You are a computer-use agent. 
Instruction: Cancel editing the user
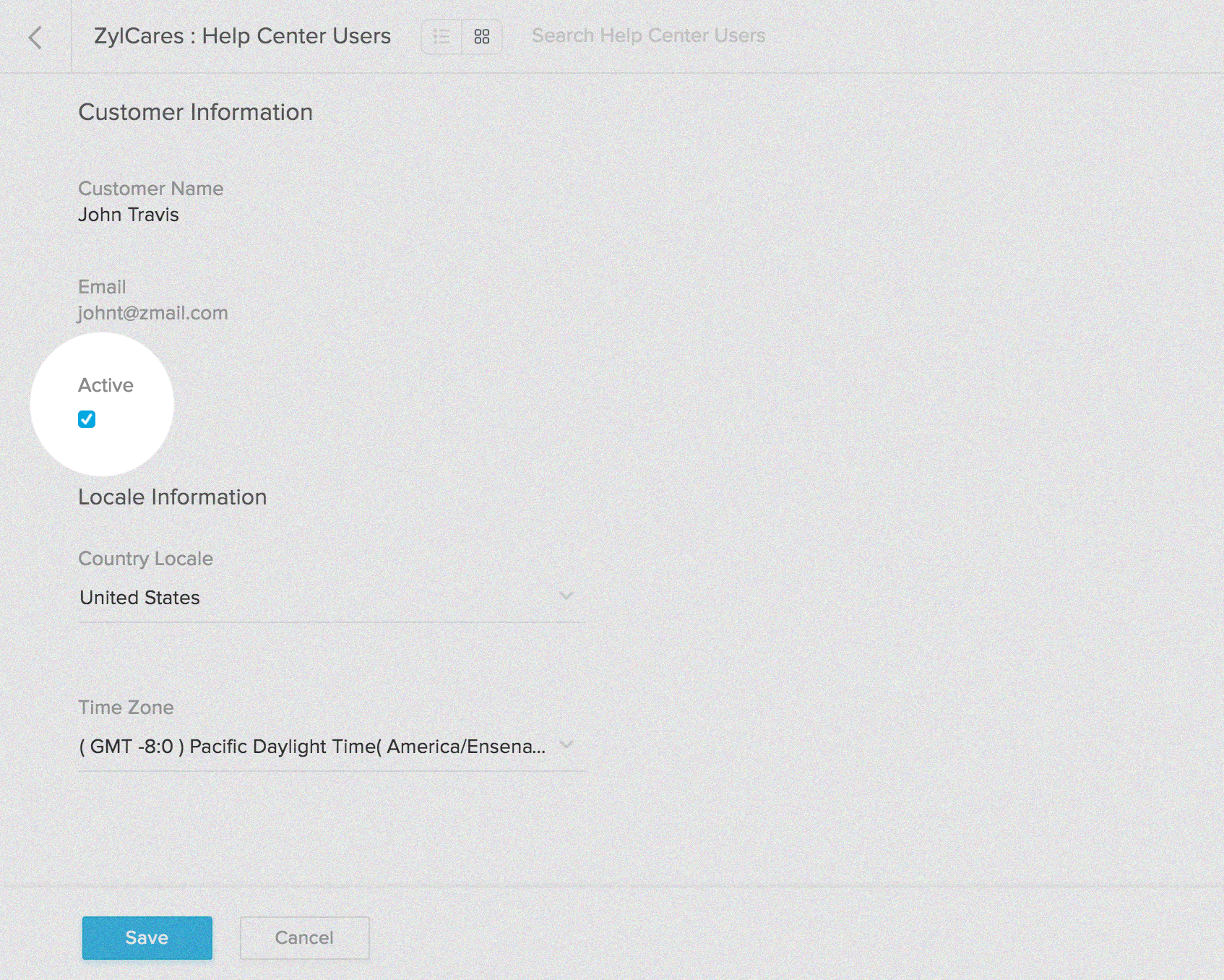[x=304, y=937]
